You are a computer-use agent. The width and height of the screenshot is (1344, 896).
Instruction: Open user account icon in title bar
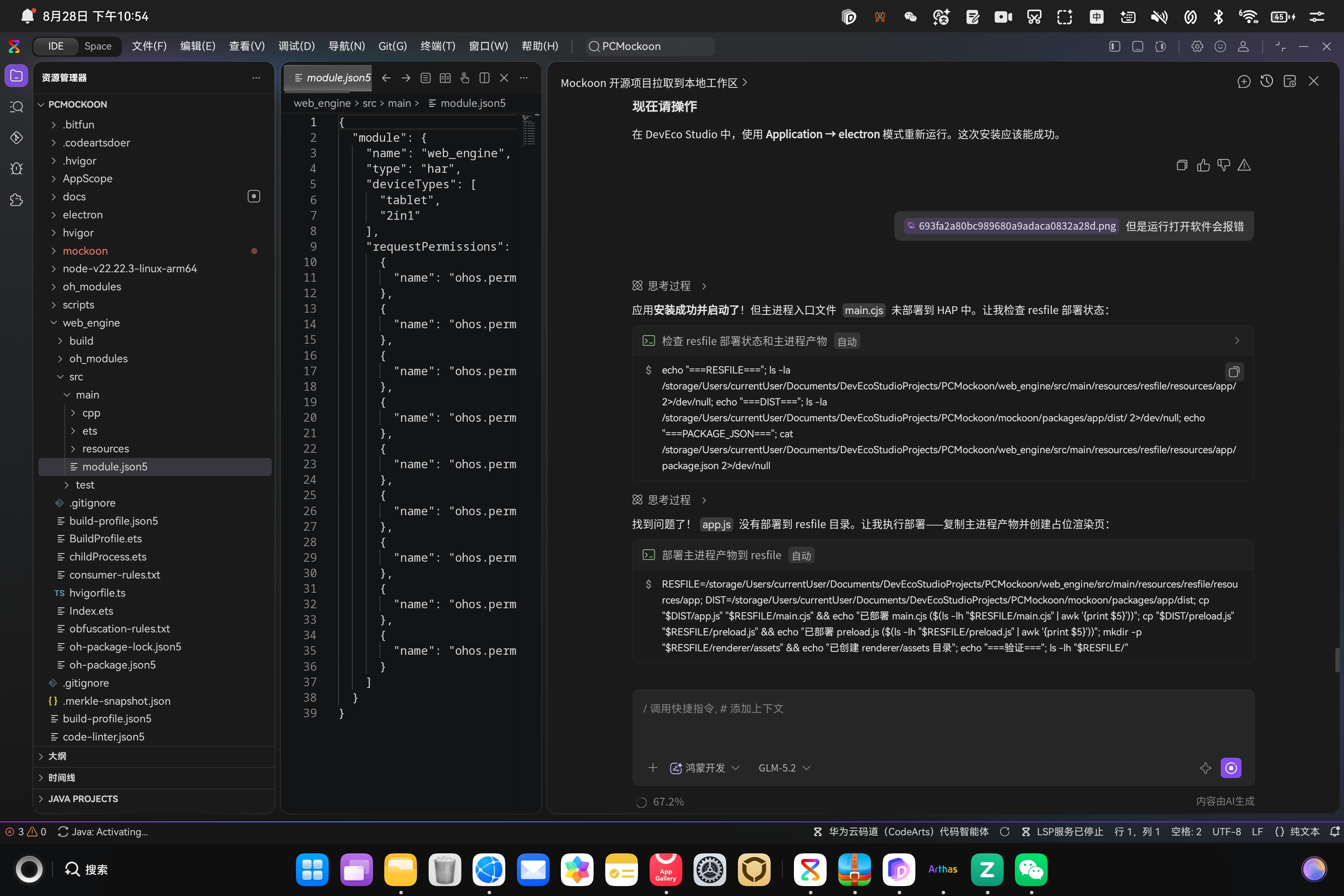(1243, 46)
